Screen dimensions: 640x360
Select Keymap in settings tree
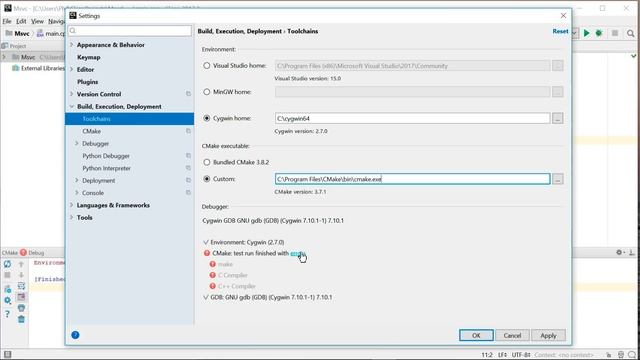pyautogui.click(x=89, y=57)
